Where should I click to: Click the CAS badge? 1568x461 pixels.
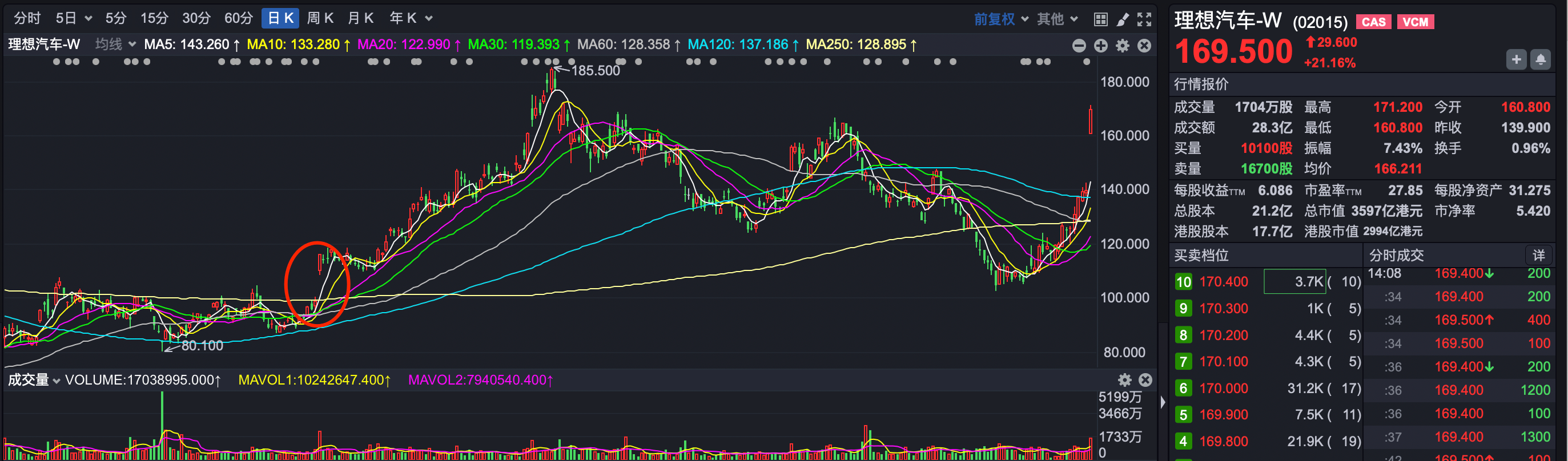point(1374,22)
